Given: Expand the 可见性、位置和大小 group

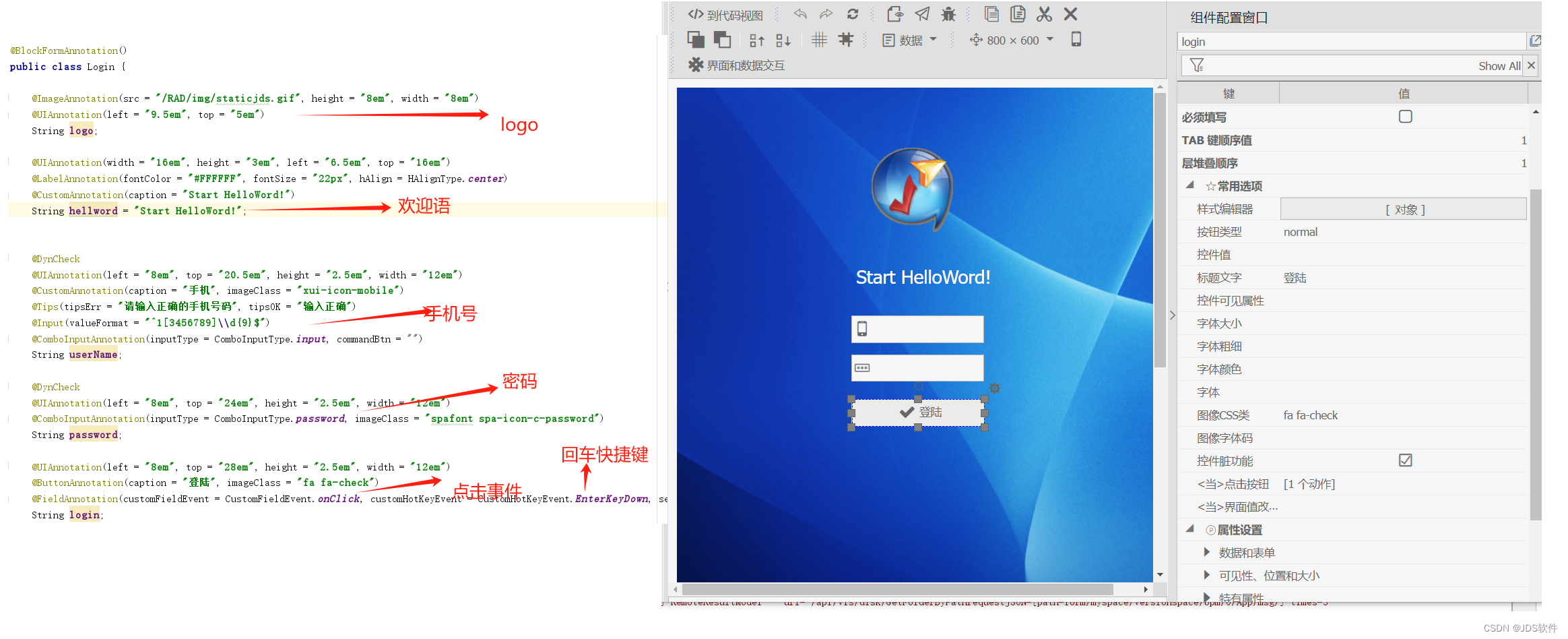Looking at the screenshot, I should (x=1207, y=576).
